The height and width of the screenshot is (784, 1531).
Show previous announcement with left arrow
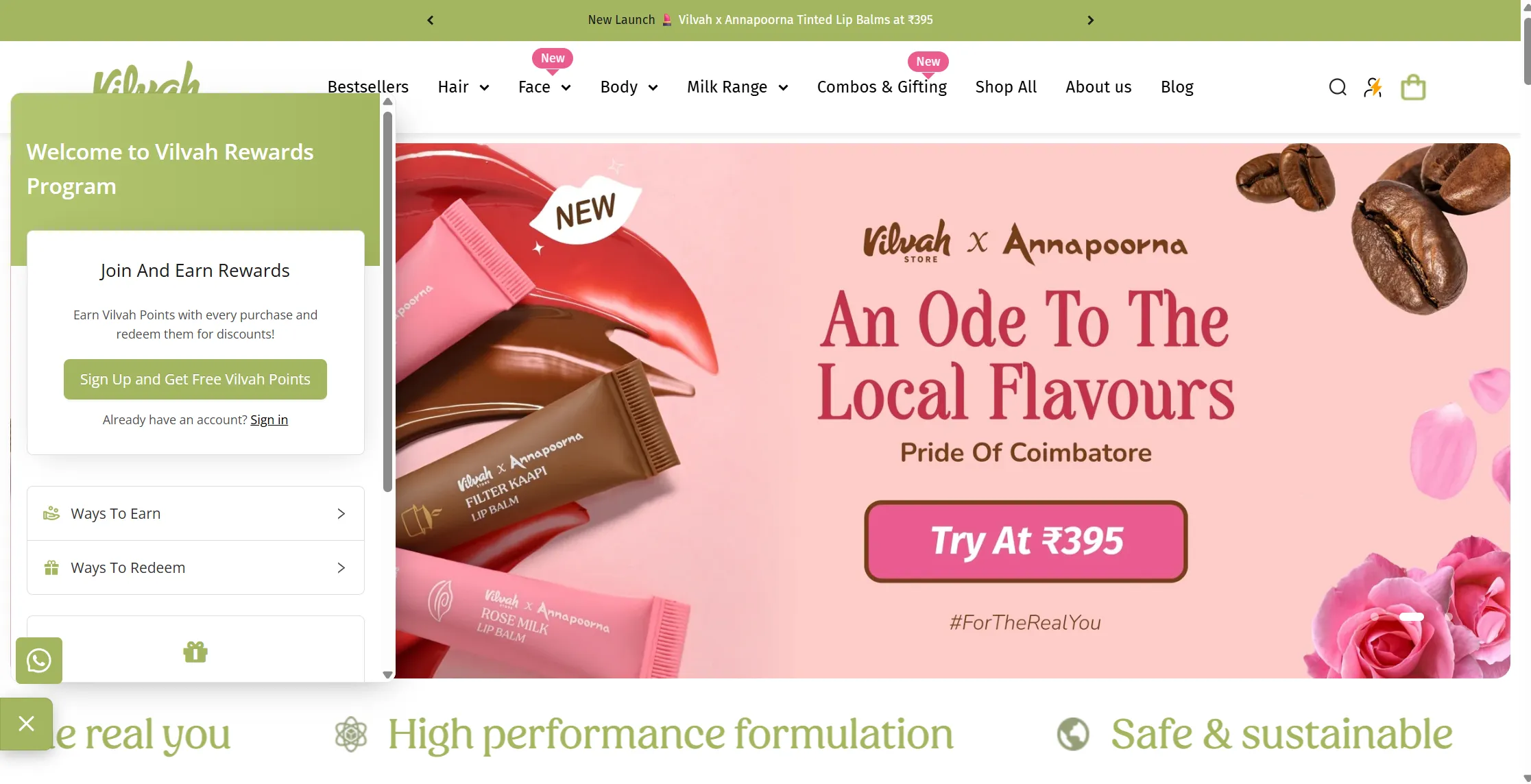[431, 21]
